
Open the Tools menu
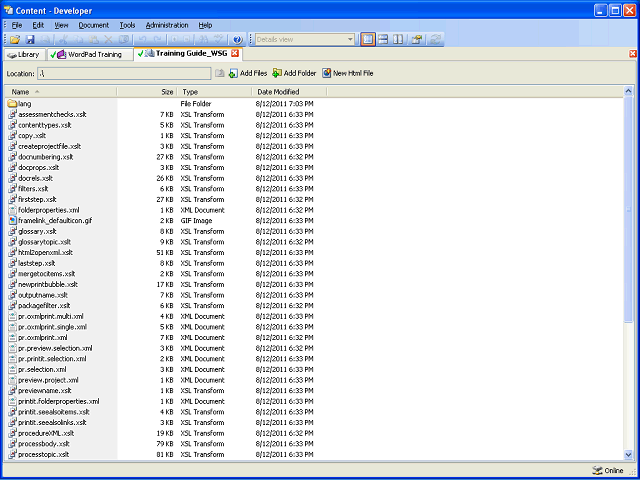pos(127,25)
